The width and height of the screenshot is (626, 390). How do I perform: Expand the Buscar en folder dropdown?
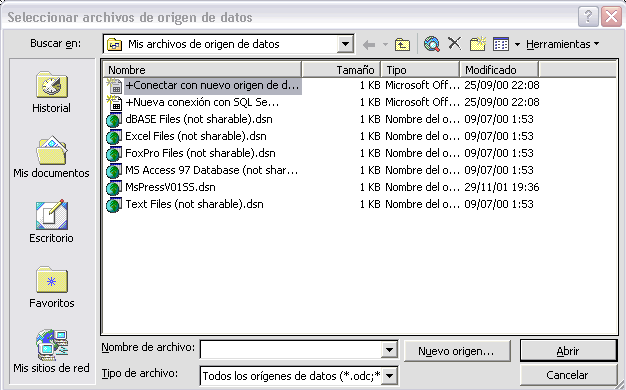tap(345, 44)
